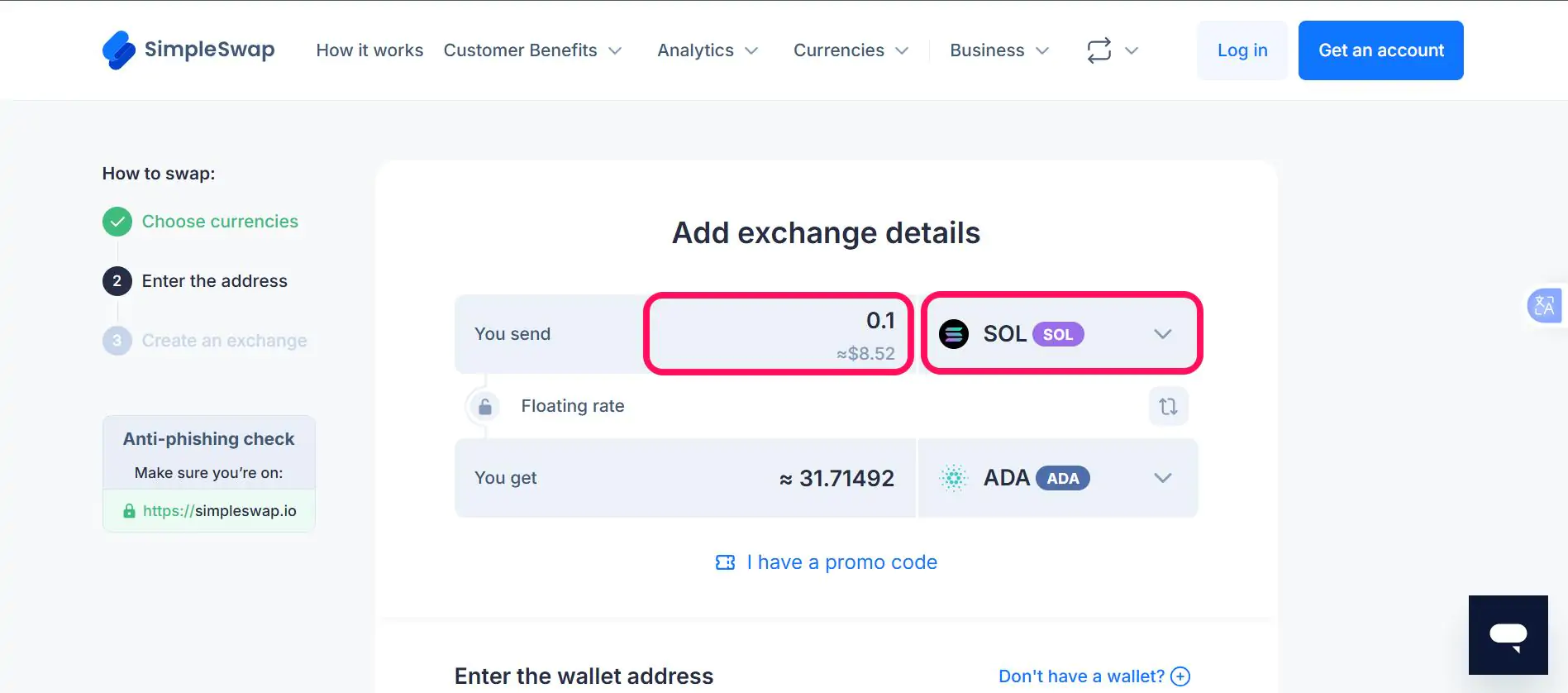Image resolution: width=1568 pixels, height=693 pixels.
Task: Click the translate icon on the right edge
Action: pos(1545,305)
